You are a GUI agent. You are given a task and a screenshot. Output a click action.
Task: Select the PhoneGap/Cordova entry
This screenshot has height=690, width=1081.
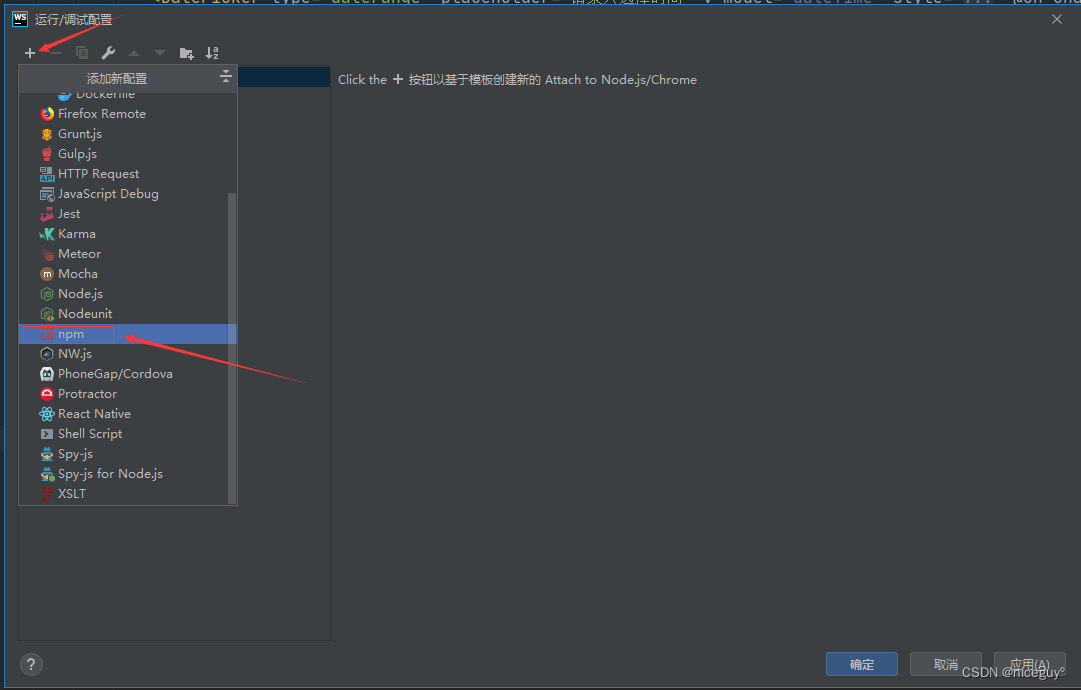pyautogui.click(x=128, y=374)
